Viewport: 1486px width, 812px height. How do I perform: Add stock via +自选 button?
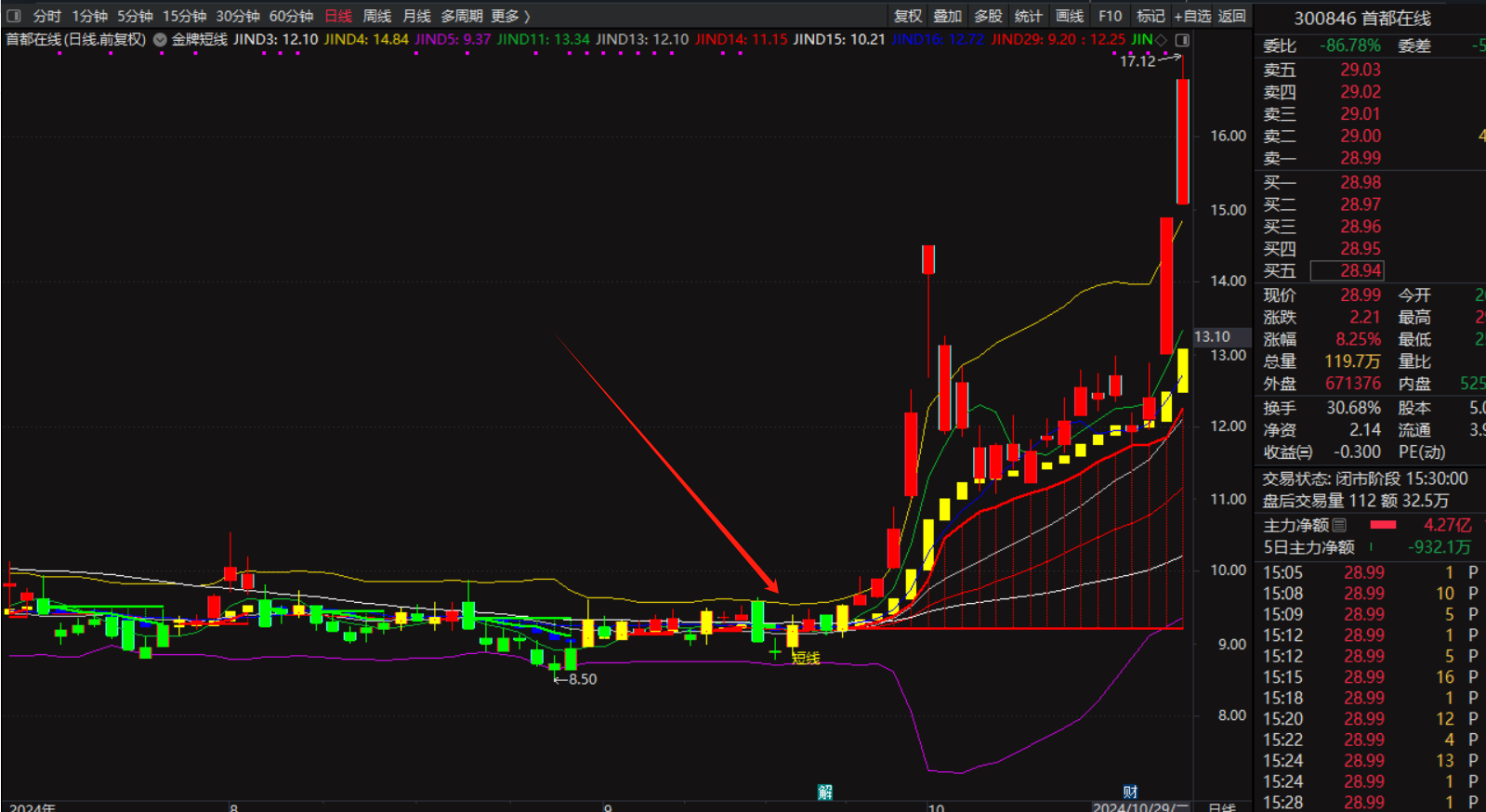click(1192, 16)
